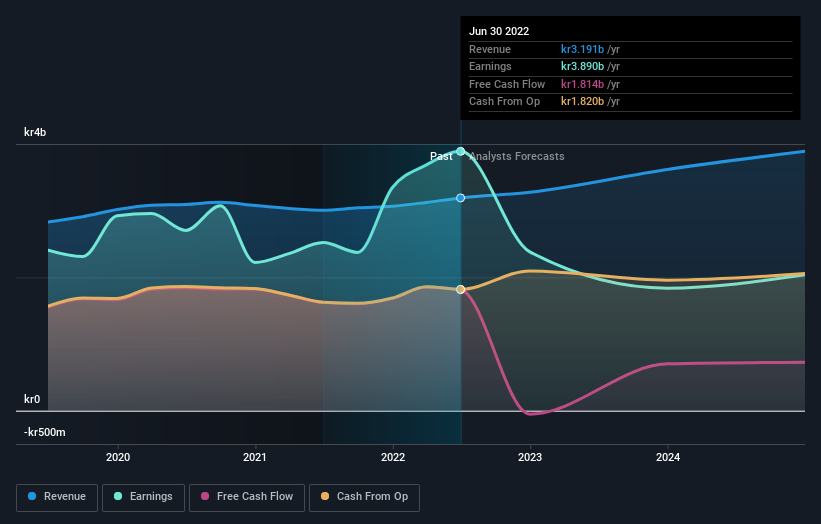Viewport: 821px width, 524px height.
Task: Click the pink Free Cash Flow legend dot
Action: click(x=205, y=496)
